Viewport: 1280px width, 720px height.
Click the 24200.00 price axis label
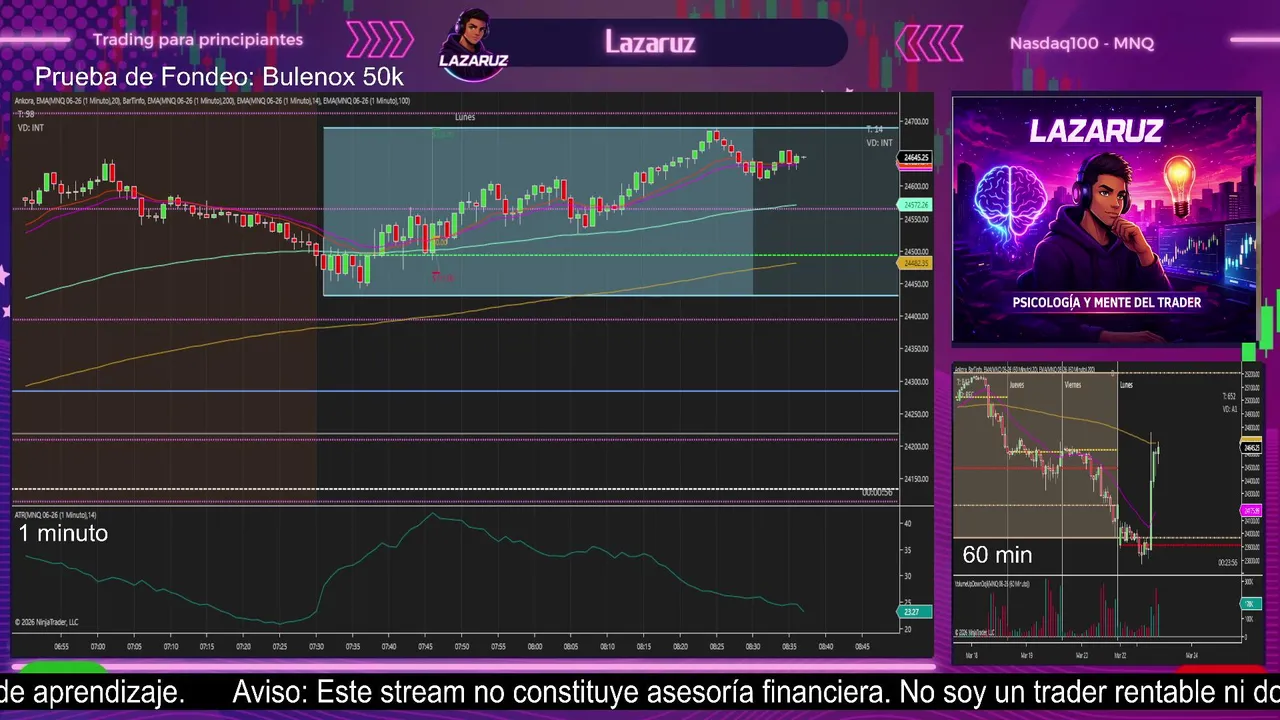(x=916, y=447)
